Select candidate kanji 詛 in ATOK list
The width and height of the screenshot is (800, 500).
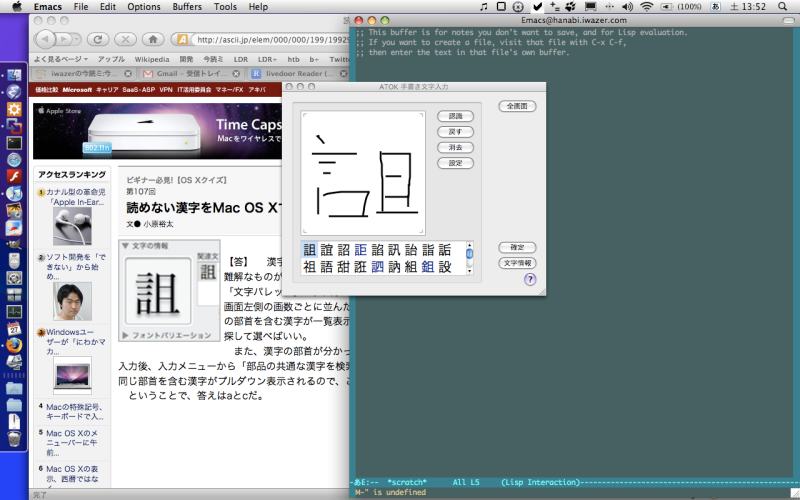pyautogui.click(x=310, y=250)
